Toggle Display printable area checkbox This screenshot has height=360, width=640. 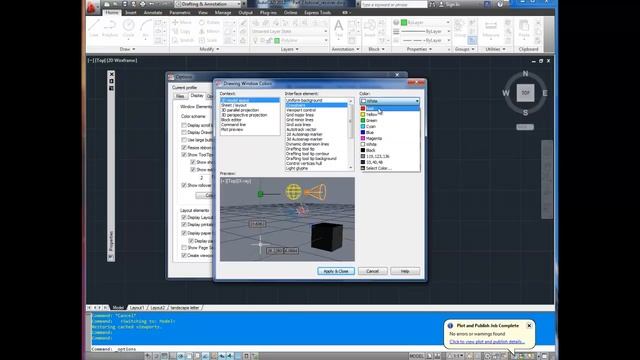pos(184,225)
